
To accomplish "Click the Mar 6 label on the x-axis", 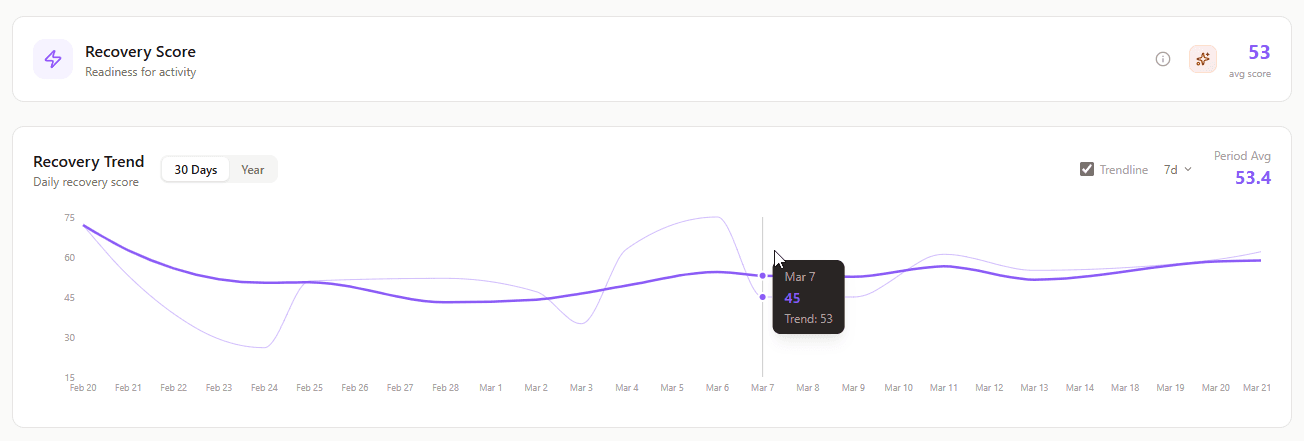I will pyautogui.click(x=717, y=388).
